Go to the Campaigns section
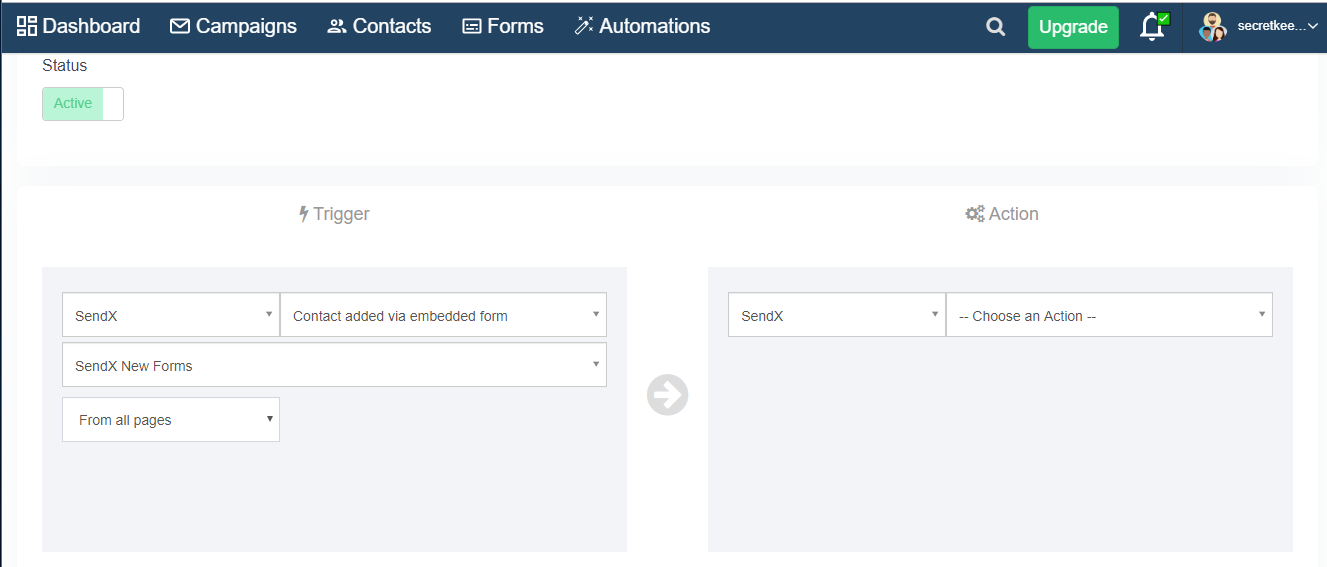Screen dimensions: 1327x567 click(x=233, y=26)
